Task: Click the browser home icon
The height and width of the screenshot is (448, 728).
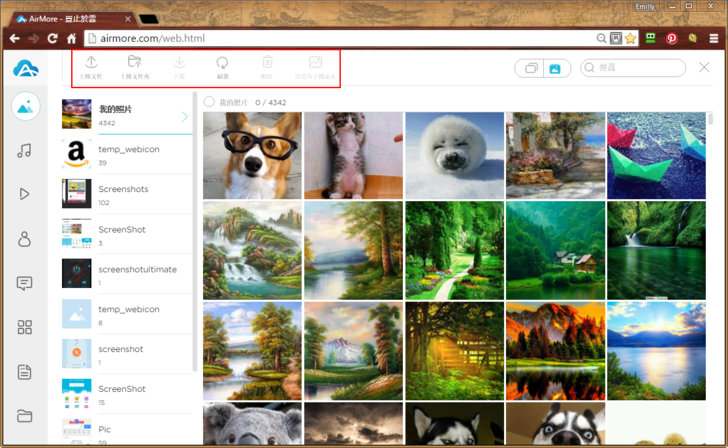Action: 72,39
